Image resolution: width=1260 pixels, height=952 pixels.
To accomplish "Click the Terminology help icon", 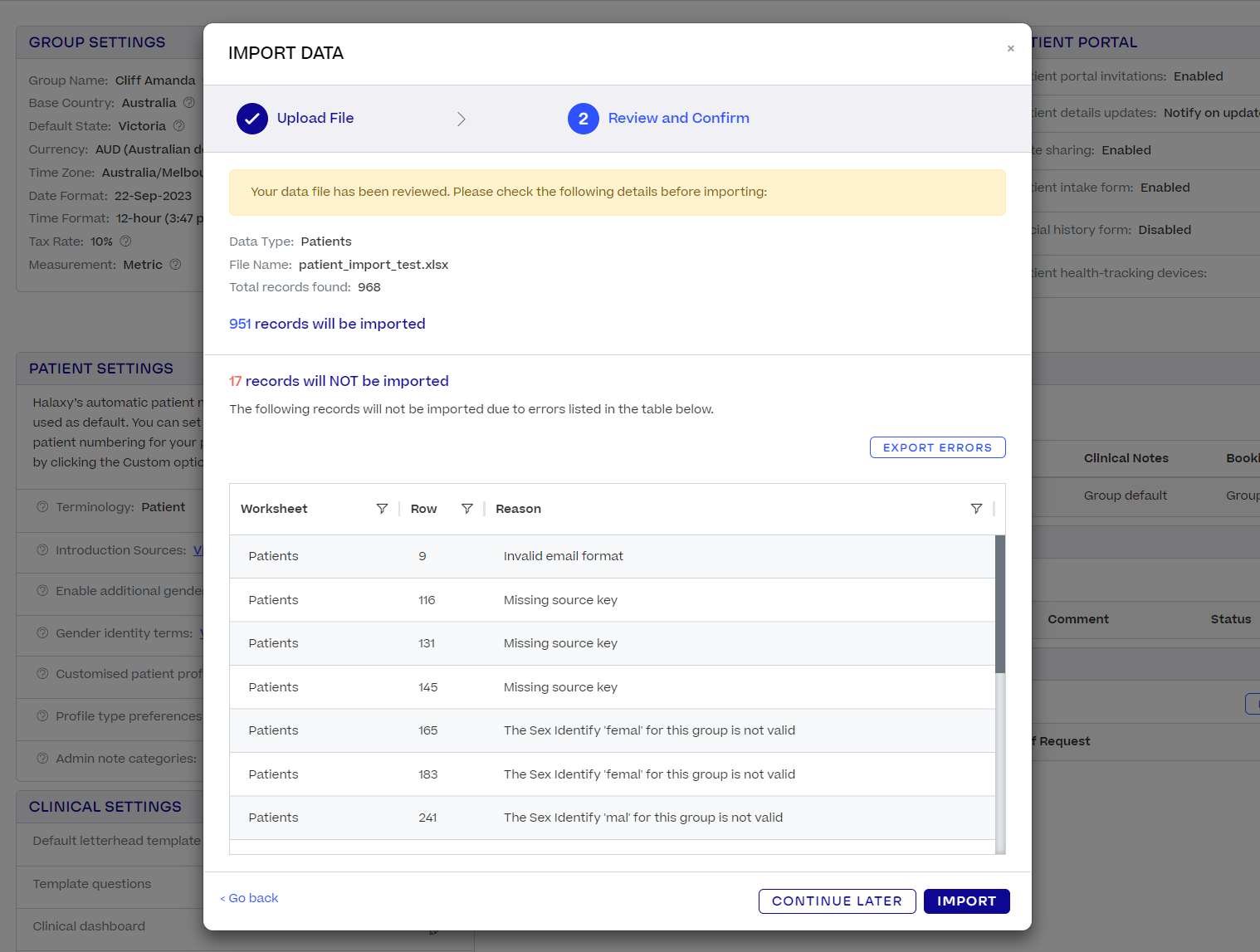I will pos(42,507).
